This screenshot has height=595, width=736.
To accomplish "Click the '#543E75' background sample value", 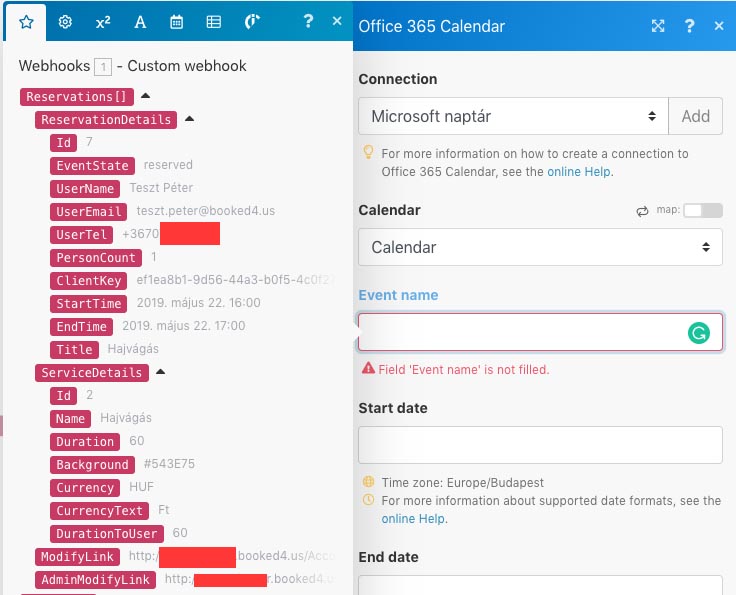I will coord(169,464).
